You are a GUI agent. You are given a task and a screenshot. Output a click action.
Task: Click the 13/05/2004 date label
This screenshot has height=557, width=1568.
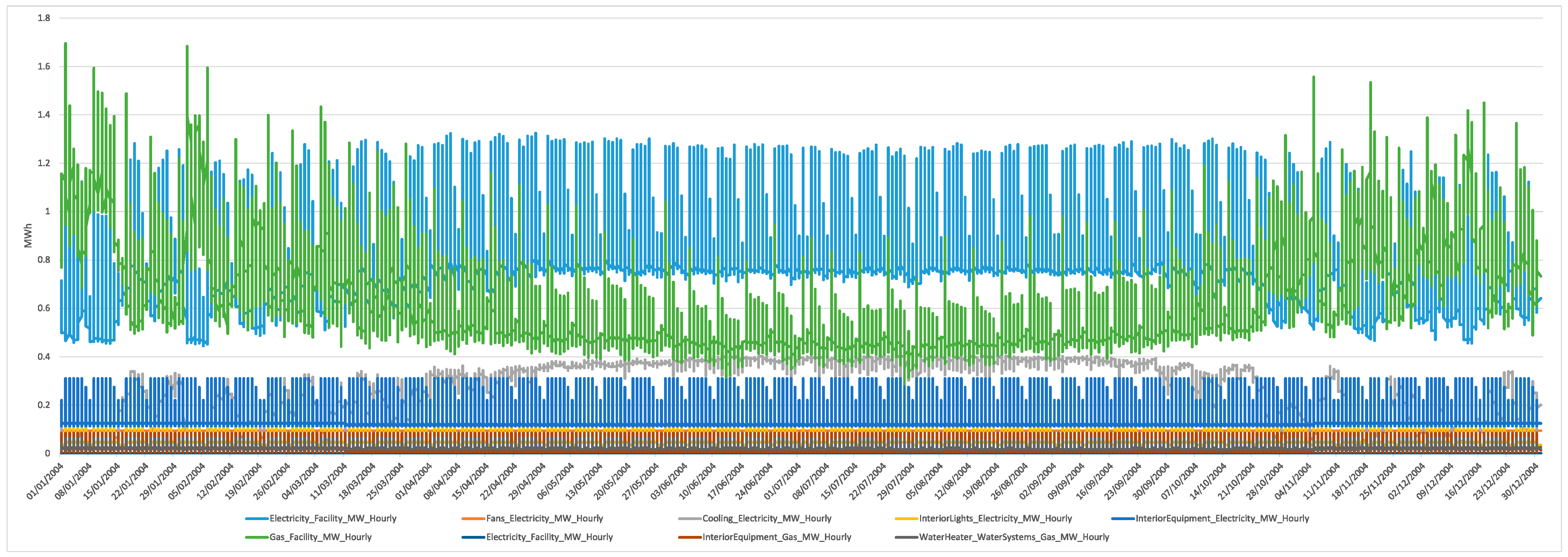click(x=584, y=481)
